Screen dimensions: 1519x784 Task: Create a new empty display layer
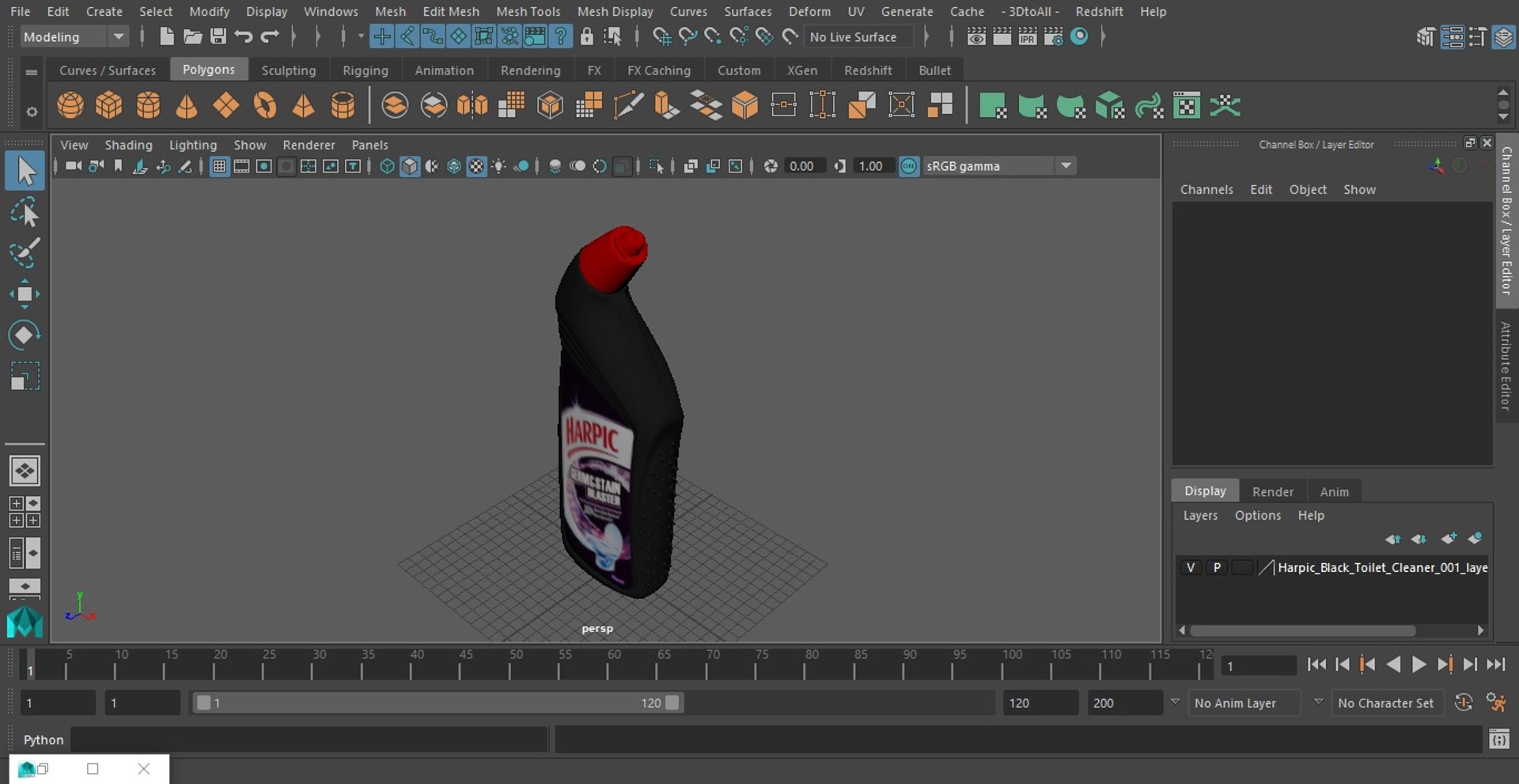[x=1449, y=539]
